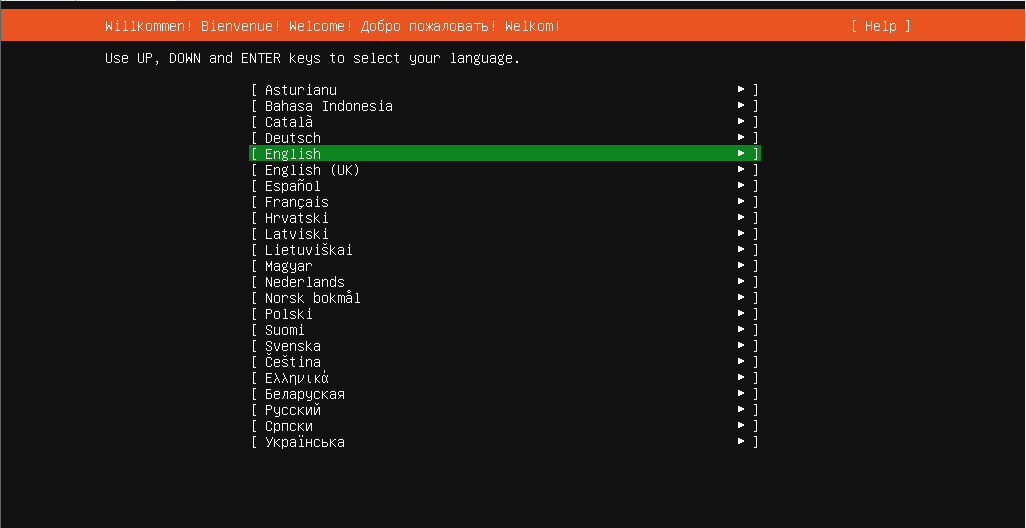The height and width of the screenshot is (528, 1026).
Task: Click the arrow on the Svenska row
Action: [x=741, y=346]
